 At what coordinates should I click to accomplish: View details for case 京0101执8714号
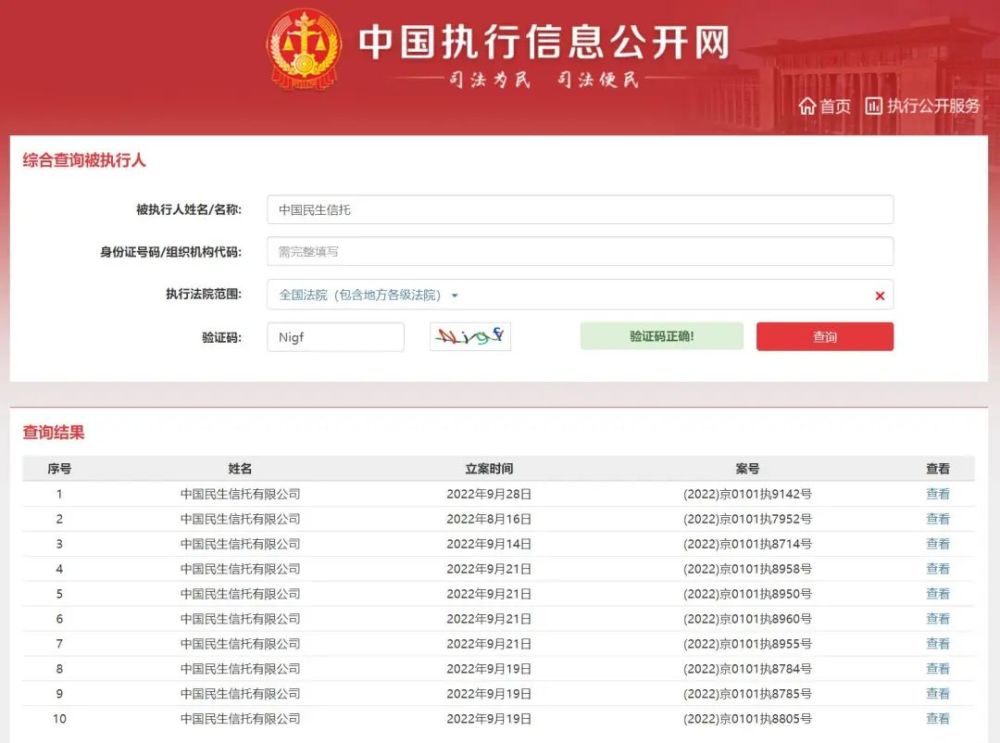coord(938,543)
